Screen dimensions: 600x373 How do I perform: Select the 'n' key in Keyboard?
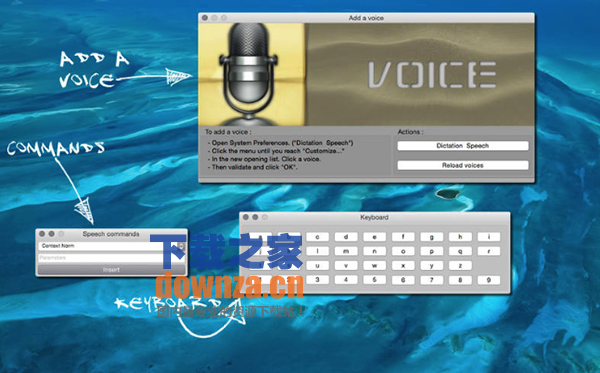(375, 251)
